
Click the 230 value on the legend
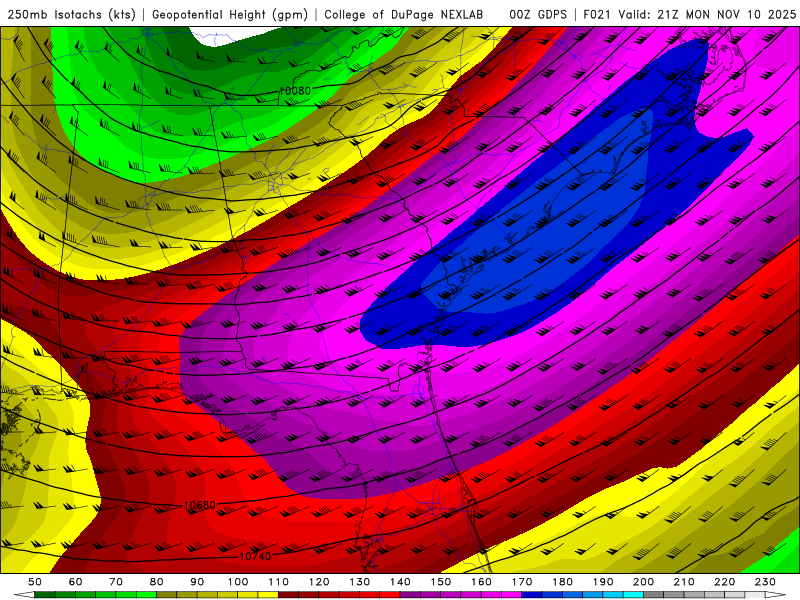765,582
